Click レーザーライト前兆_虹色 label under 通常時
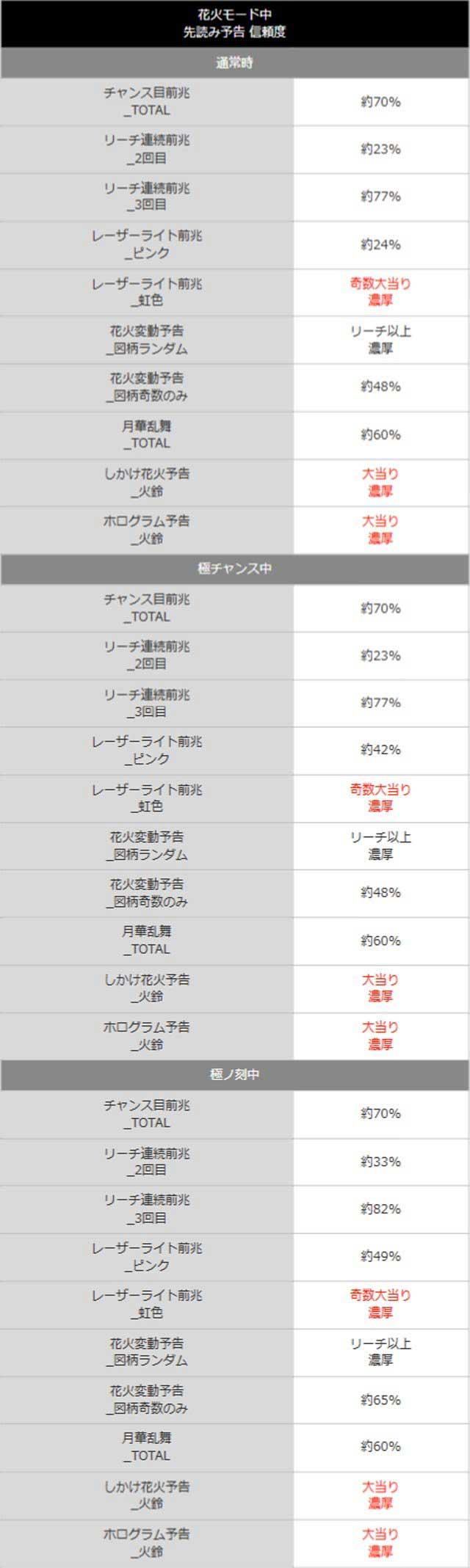 [x=147, y=292]
